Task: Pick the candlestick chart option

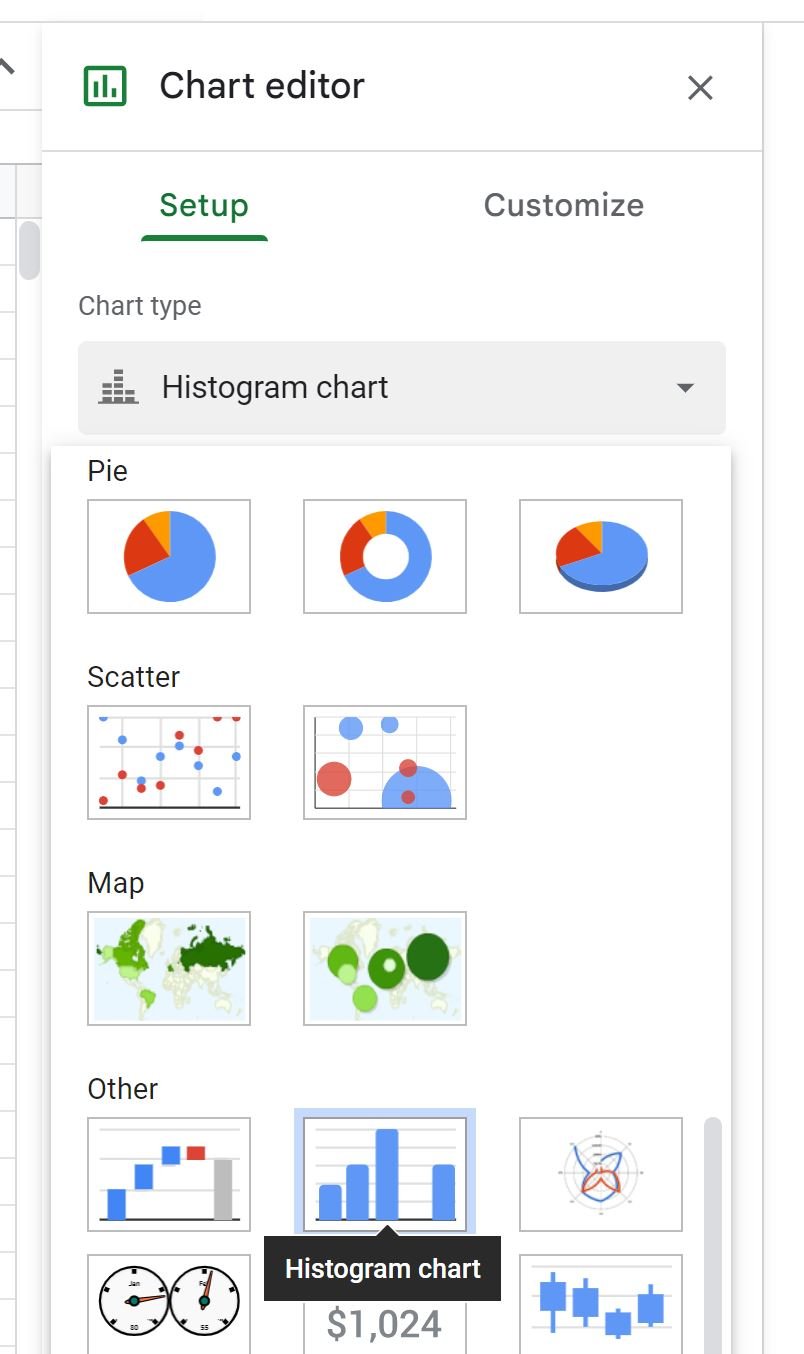Action: (x=601, y=1304)
